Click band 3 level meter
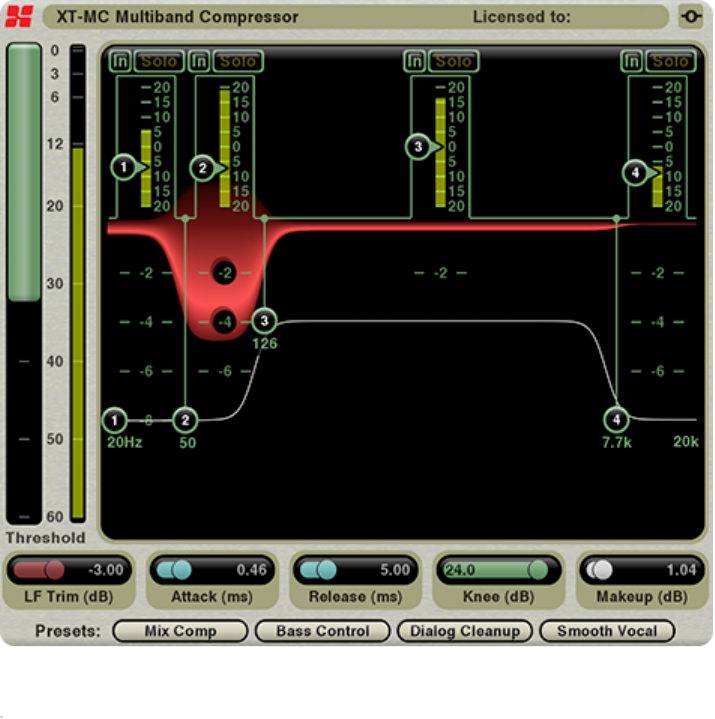Screen dimensions: 715x719 coord(440,153)
